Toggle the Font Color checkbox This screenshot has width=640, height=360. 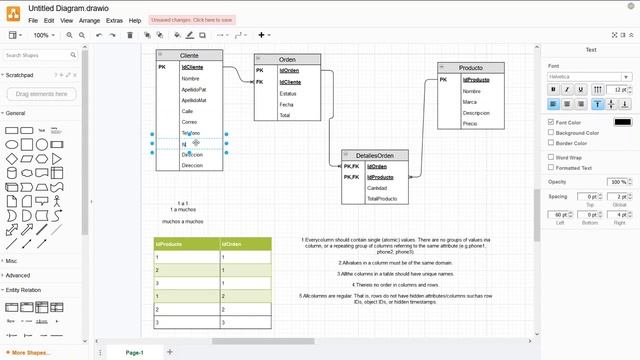point(551,122)
